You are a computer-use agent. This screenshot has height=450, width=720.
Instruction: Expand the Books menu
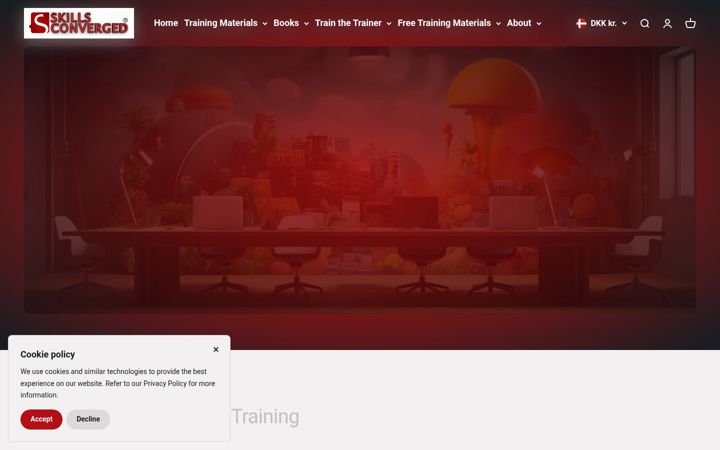pos(291,23)
